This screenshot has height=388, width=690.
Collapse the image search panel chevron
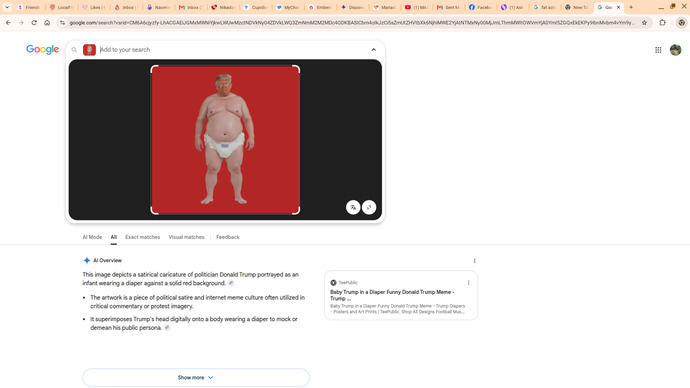point(373,50)
